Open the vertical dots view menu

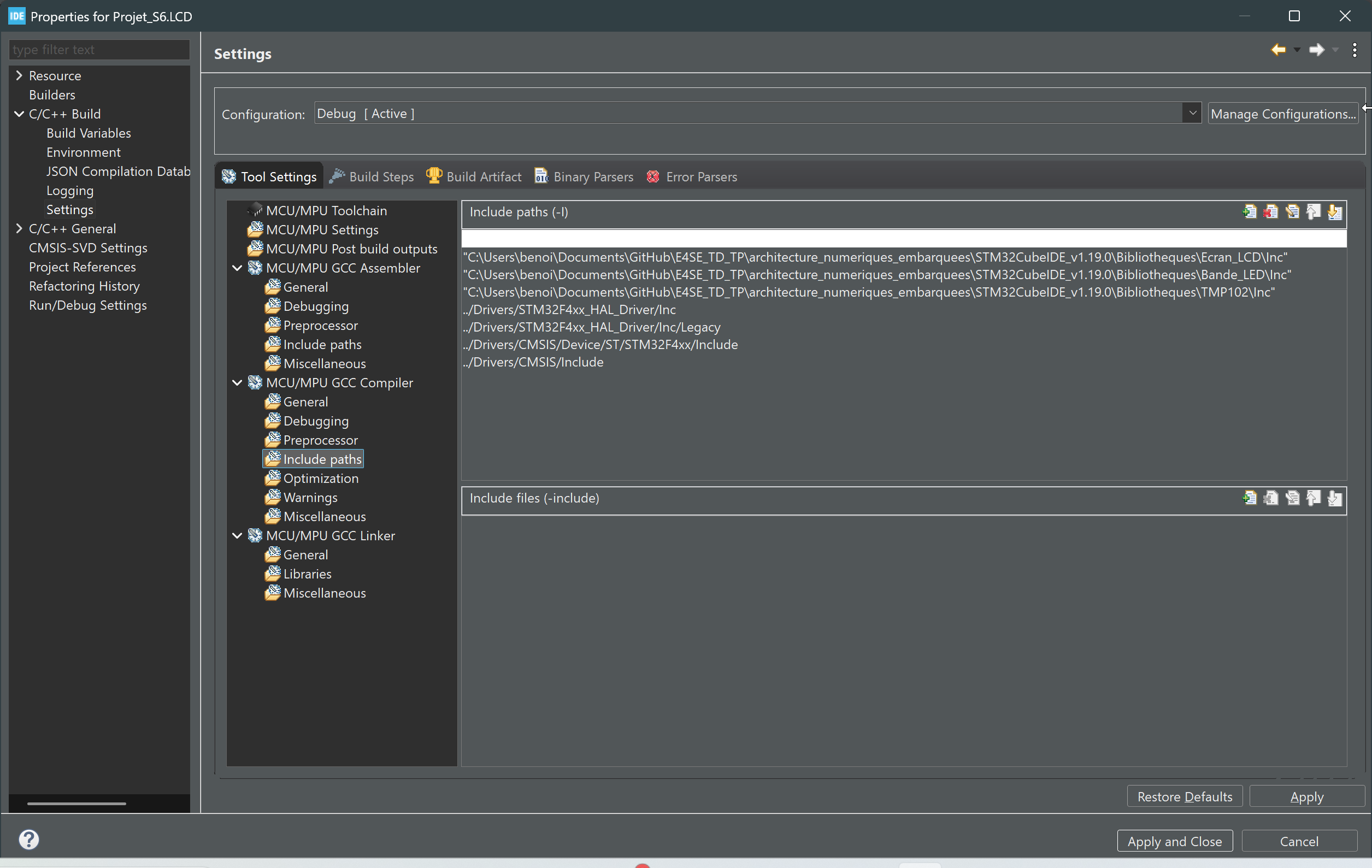(x=1355, y=50)
